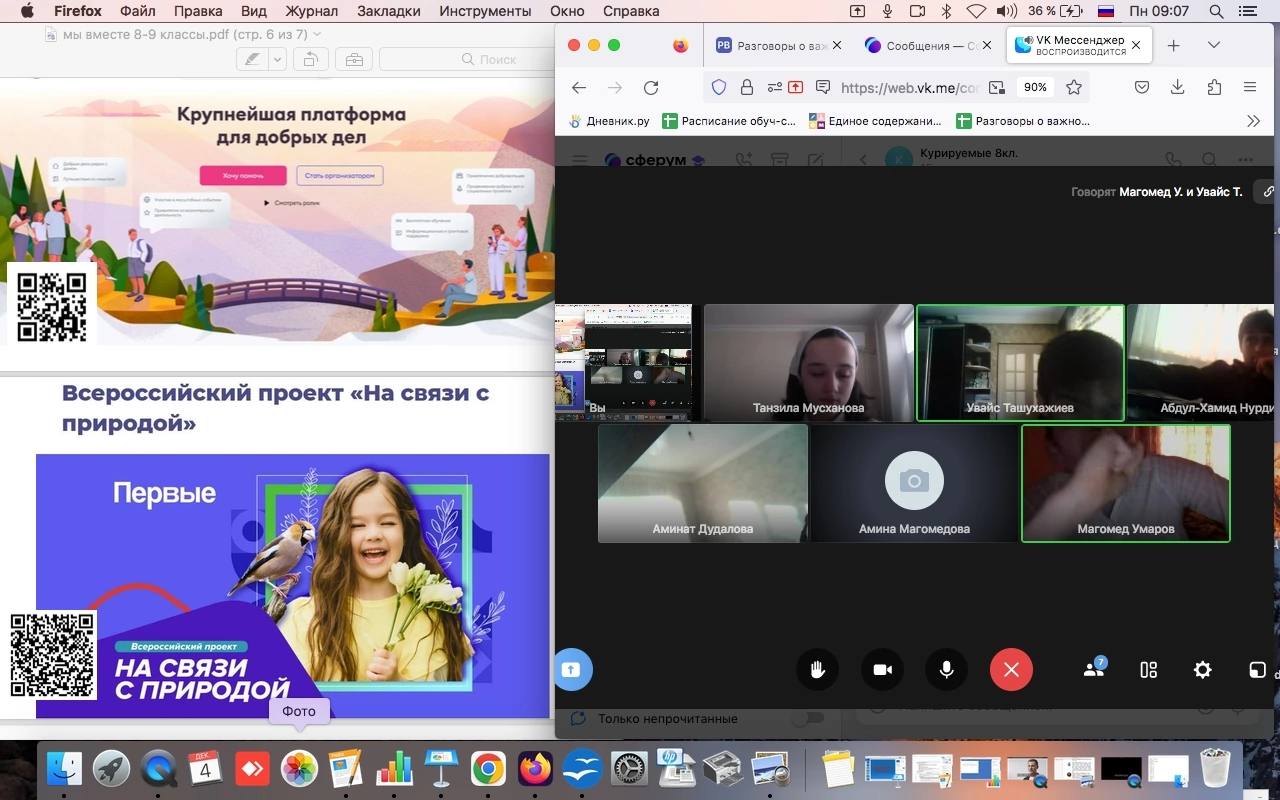Open the "Дневник.ру" bookmark
Image resolution: width=1280 pixels, height=800 pixels.
pyautogui.click(x=609, y=121)
